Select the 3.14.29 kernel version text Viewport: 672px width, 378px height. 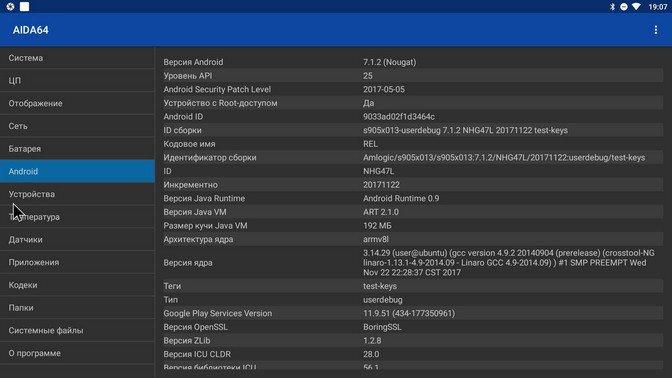[x=509, y=263]
